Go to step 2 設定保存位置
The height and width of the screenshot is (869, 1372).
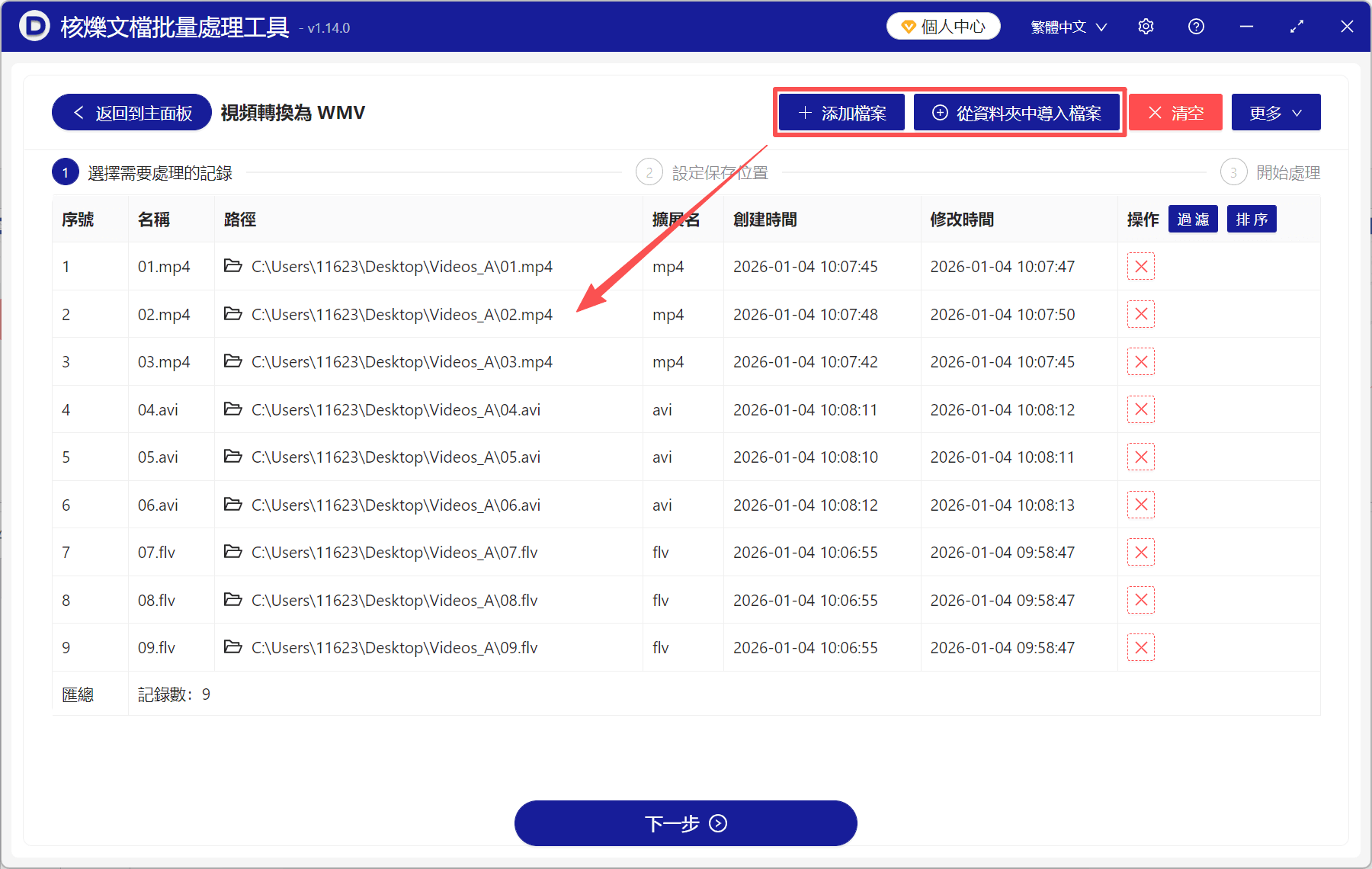click(702, 173)
